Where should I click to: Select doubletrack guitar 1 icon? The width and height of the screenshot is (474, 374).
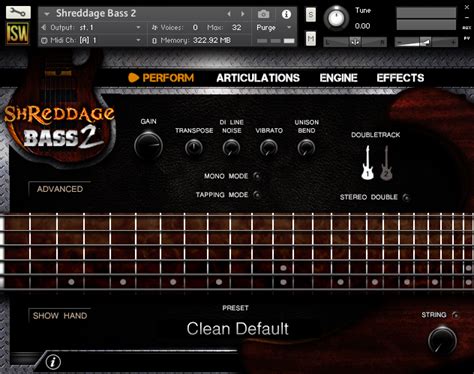[x=367, y=163]
